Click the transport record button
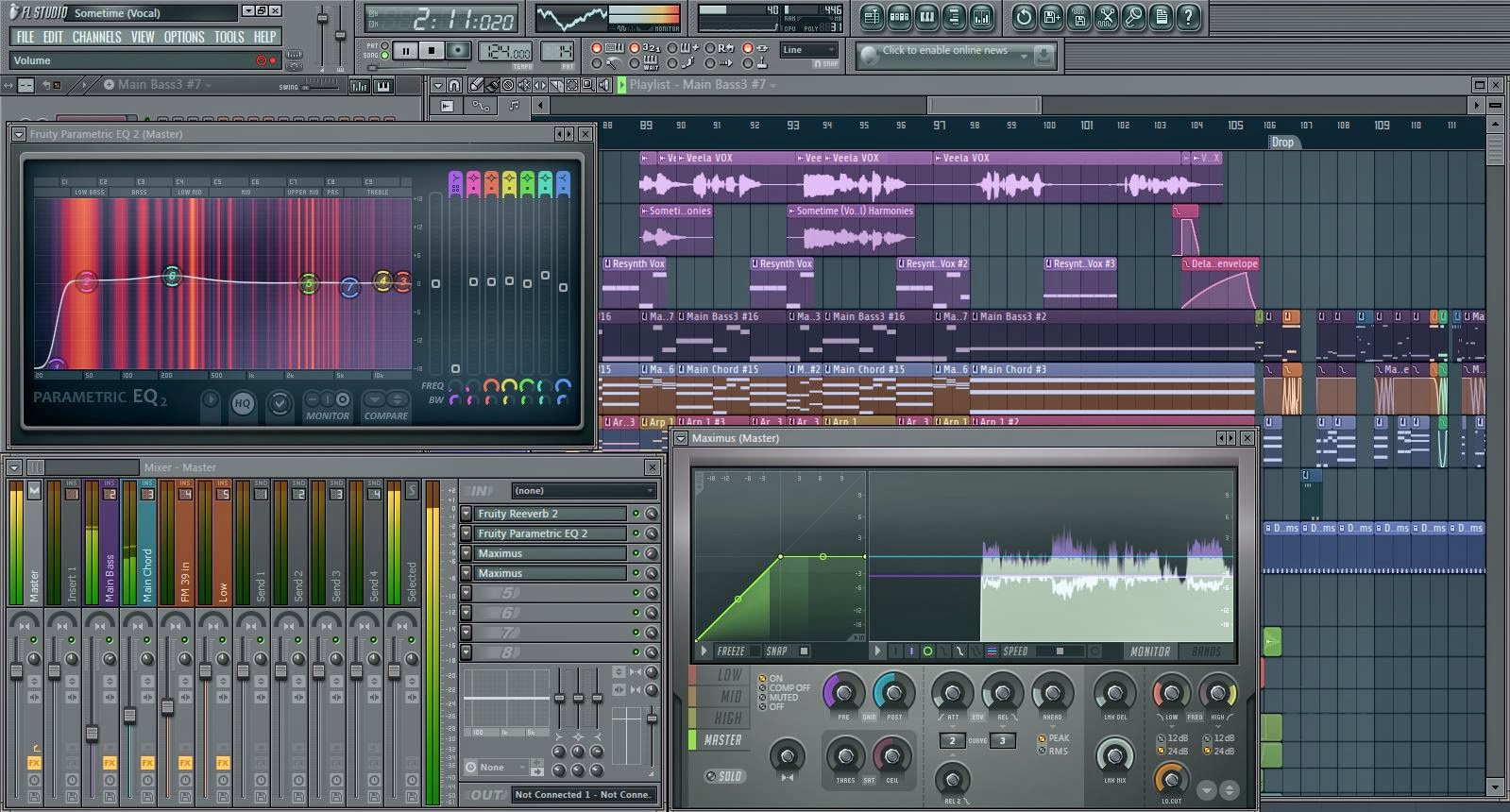 click(x=458, y=50)
